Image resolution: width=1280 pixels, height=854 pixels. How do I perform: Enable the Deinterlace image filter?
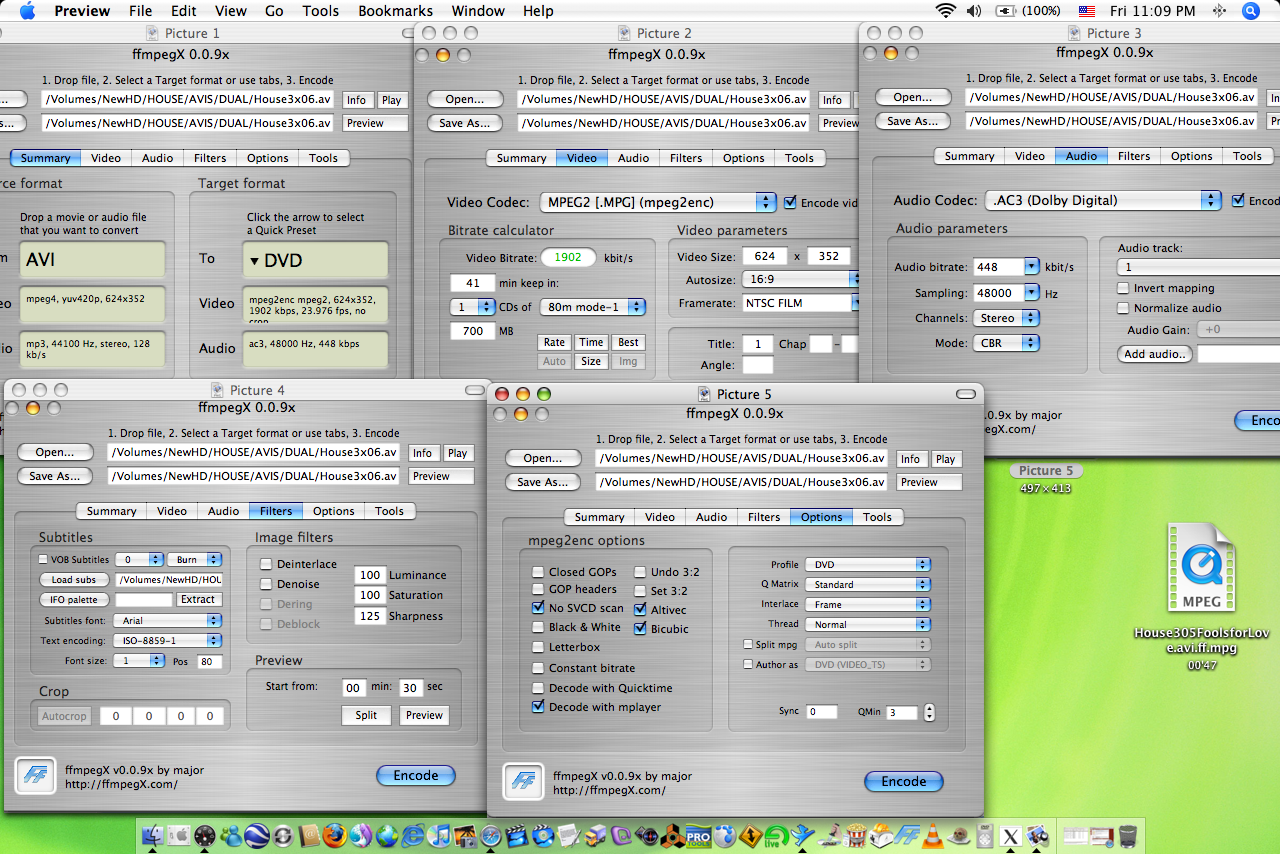coord(266,564)
